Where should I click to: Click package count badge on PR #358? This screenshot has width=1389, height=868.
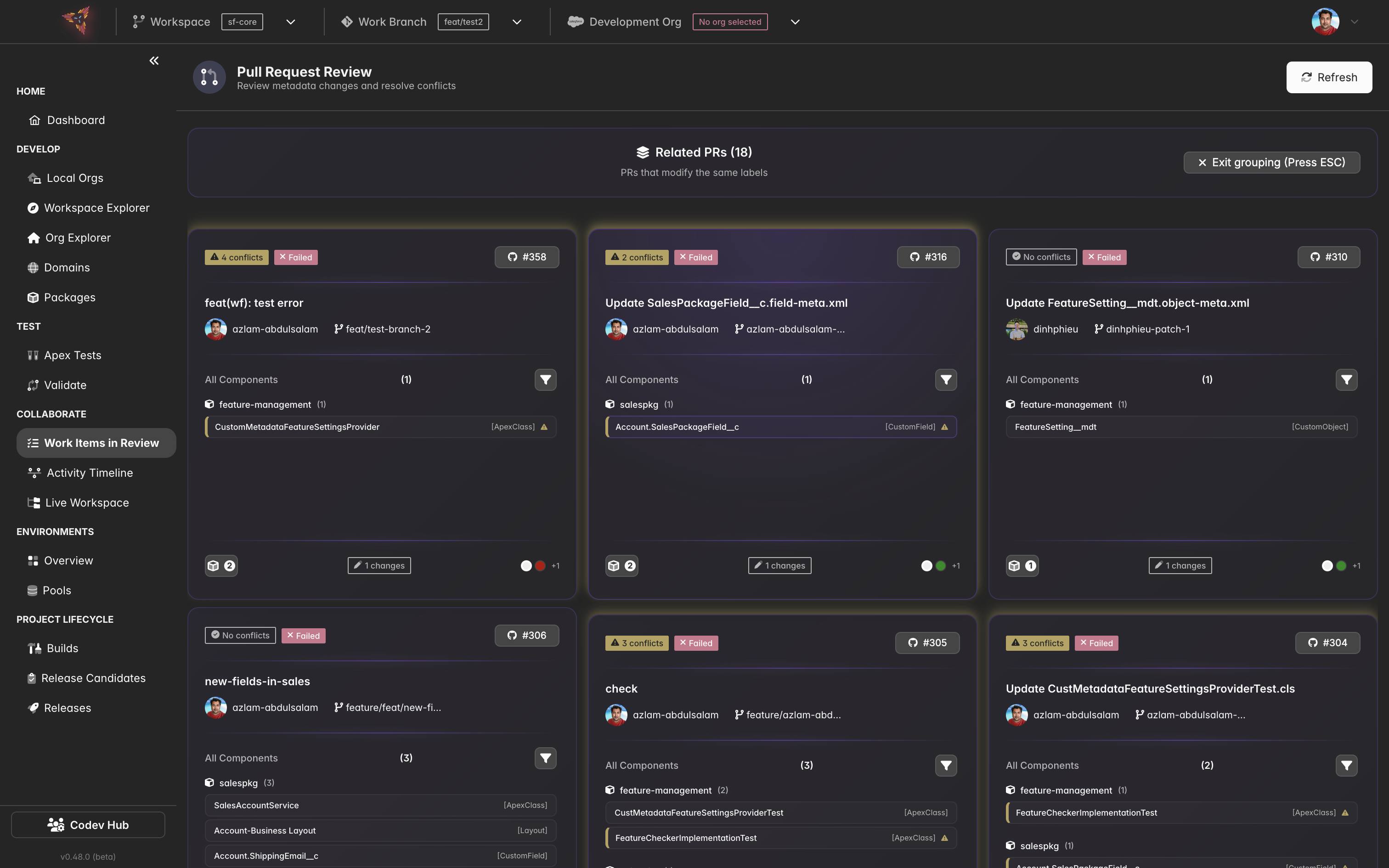221,565
